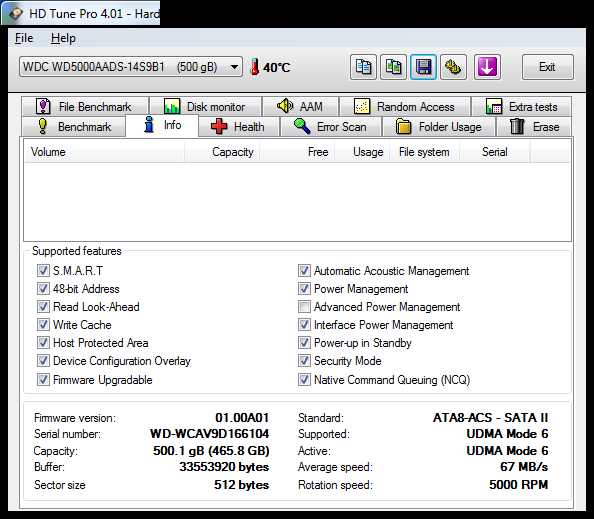Click the Benchmark light bulb icon
594x519 pixels.
coord(43,126)
